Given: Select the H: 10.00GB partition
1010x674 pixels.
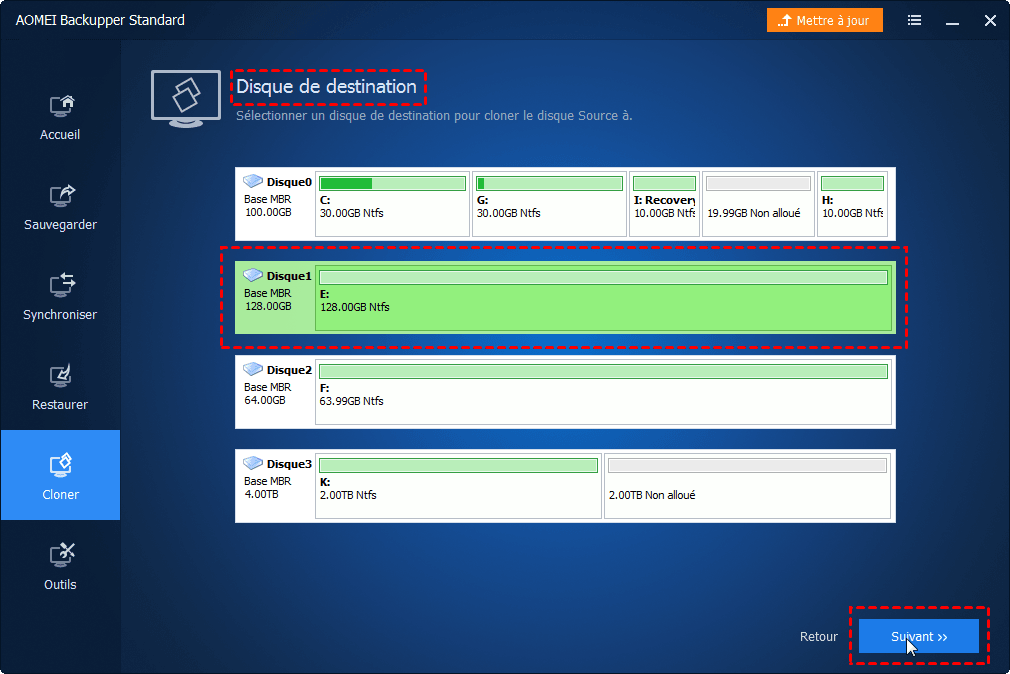Looking at the screenshot, I should pyautogui.click(x=852, y=202).
